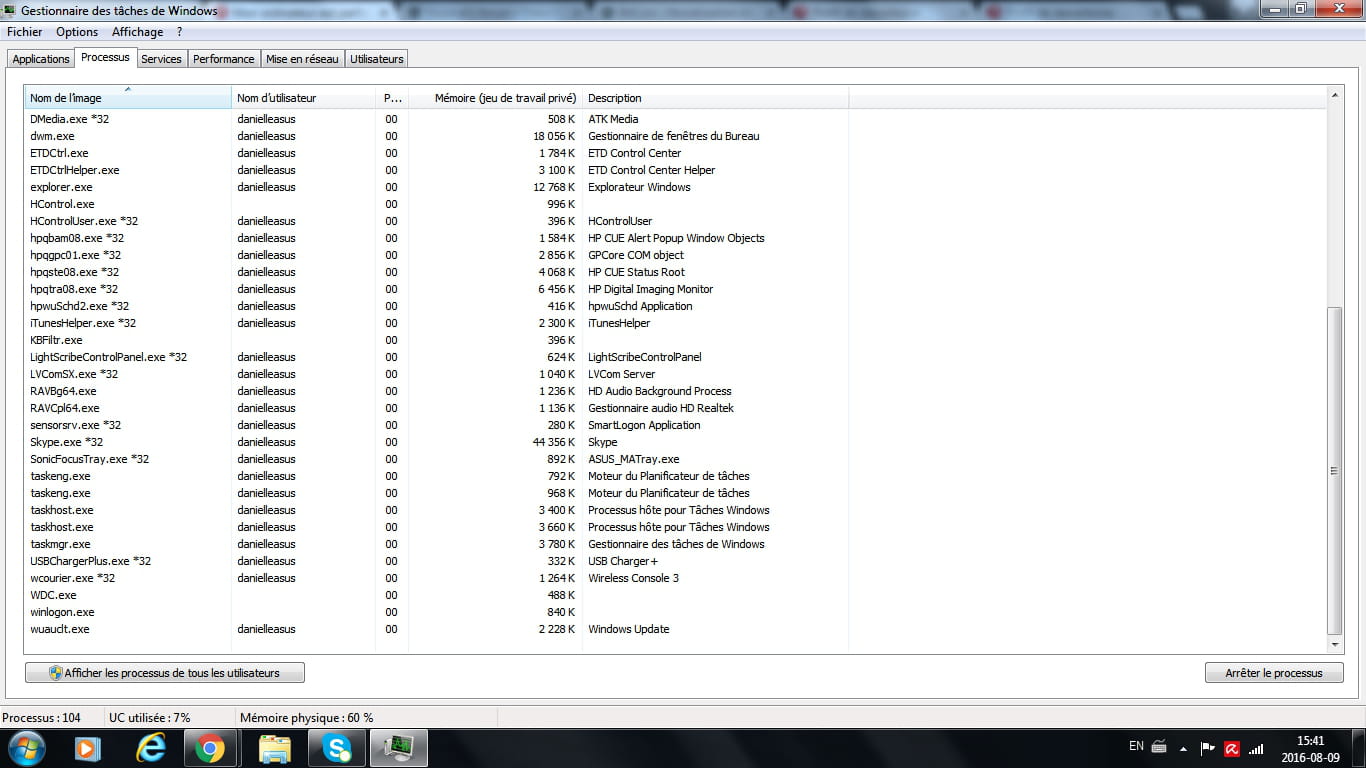This screenshot has width=1366, height=768.
Task: Switch to Skype taskbar icon
Action: pos(337,748)
